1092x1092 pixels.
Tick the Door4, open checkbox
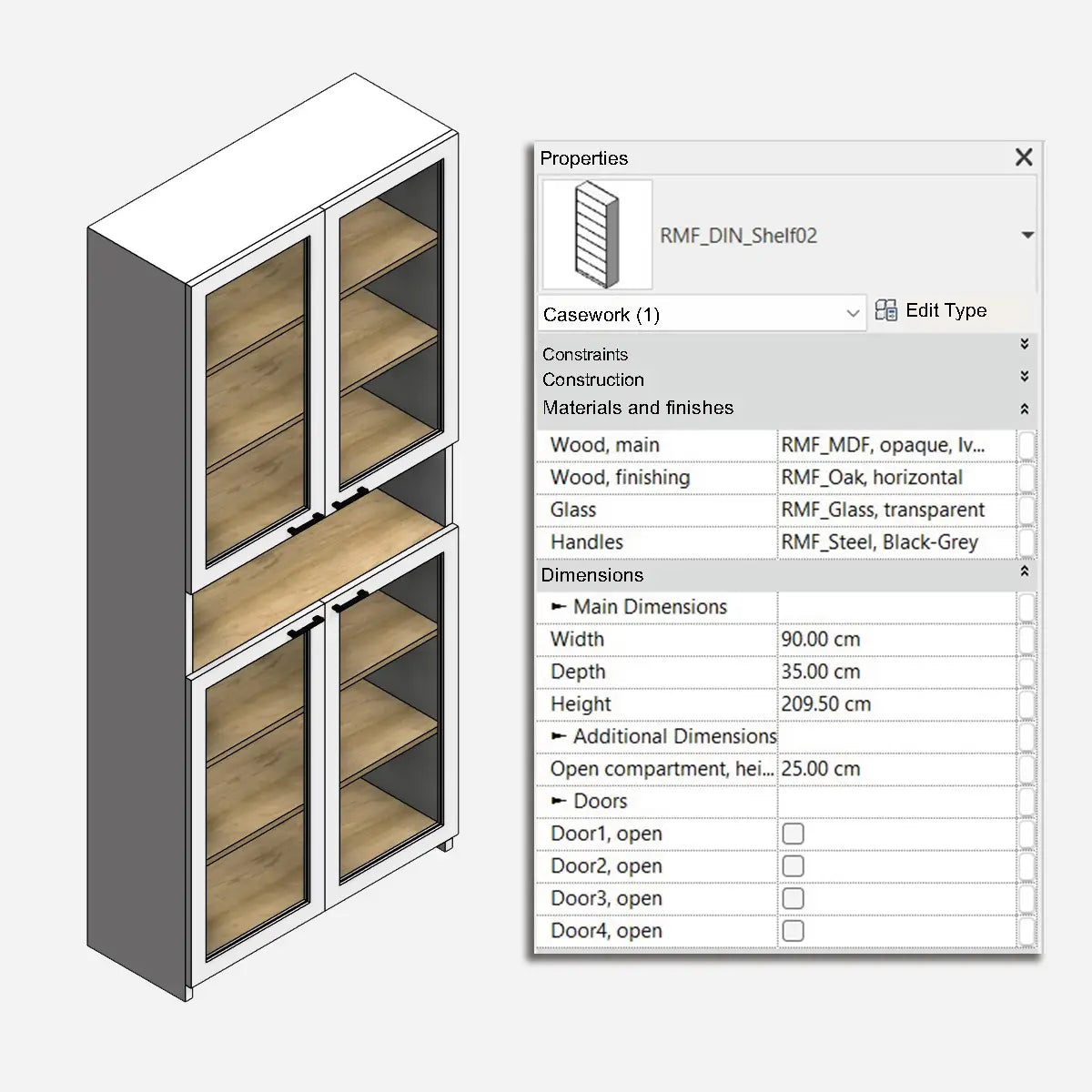[x=794, y=931]
